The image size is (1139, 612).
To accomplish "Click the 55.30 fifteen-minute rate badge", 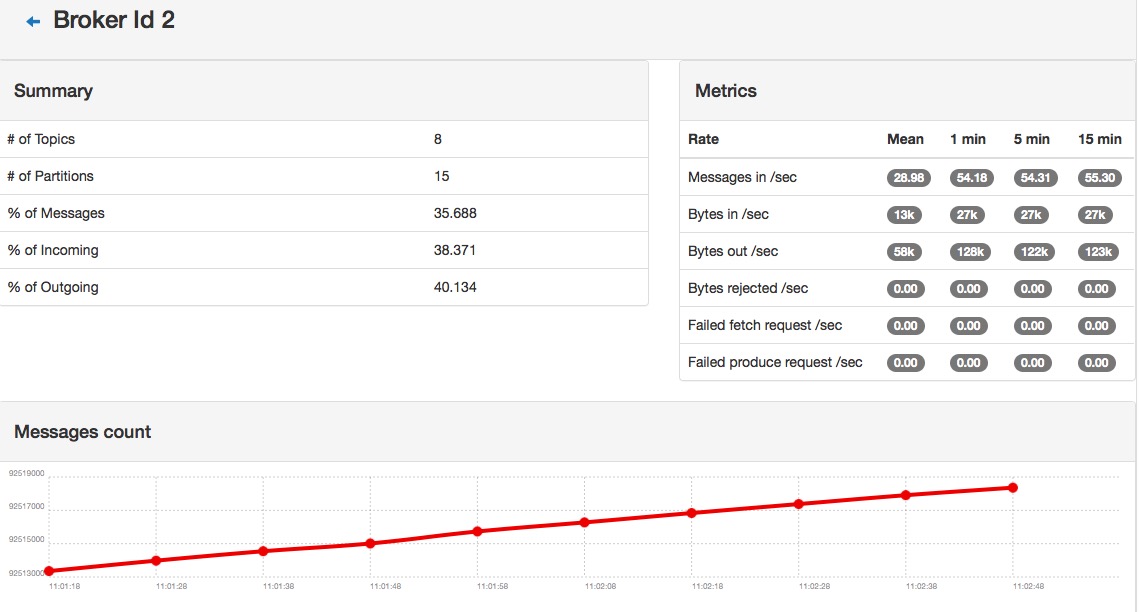I will click(x=1097, y=178).
